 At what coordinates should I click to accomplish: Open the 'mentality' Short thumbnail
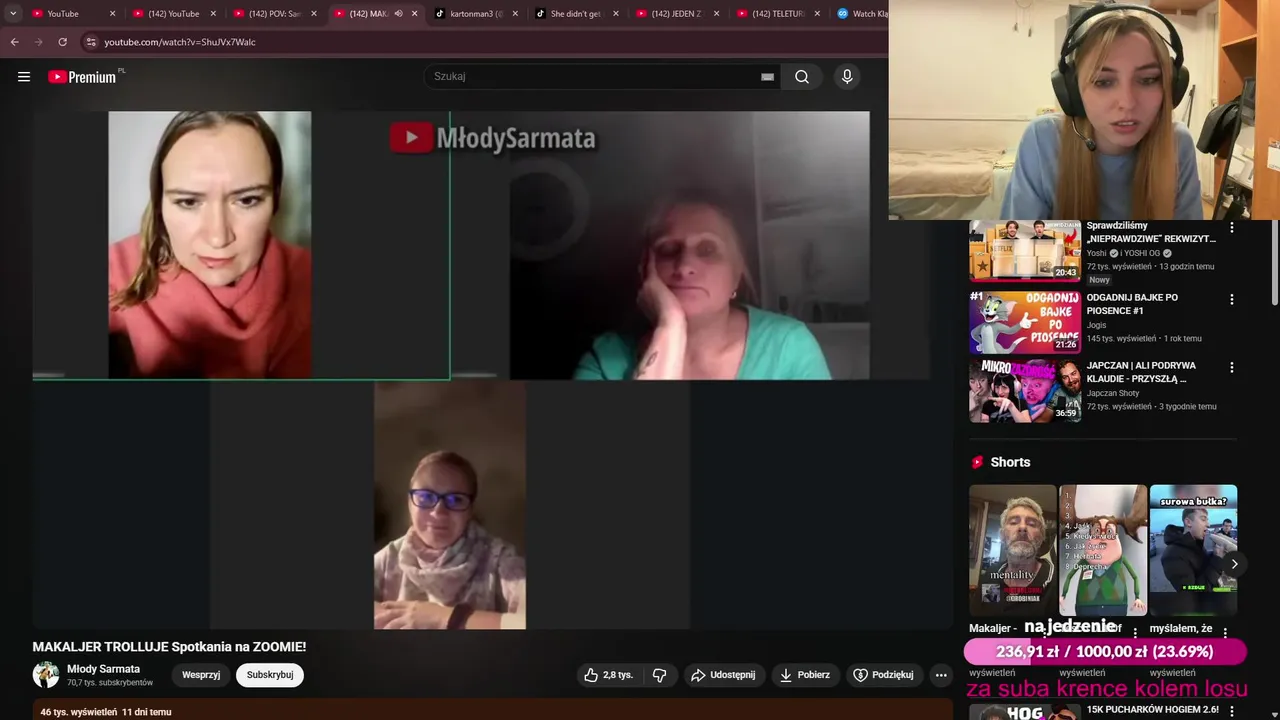(x=1013, y=550)
